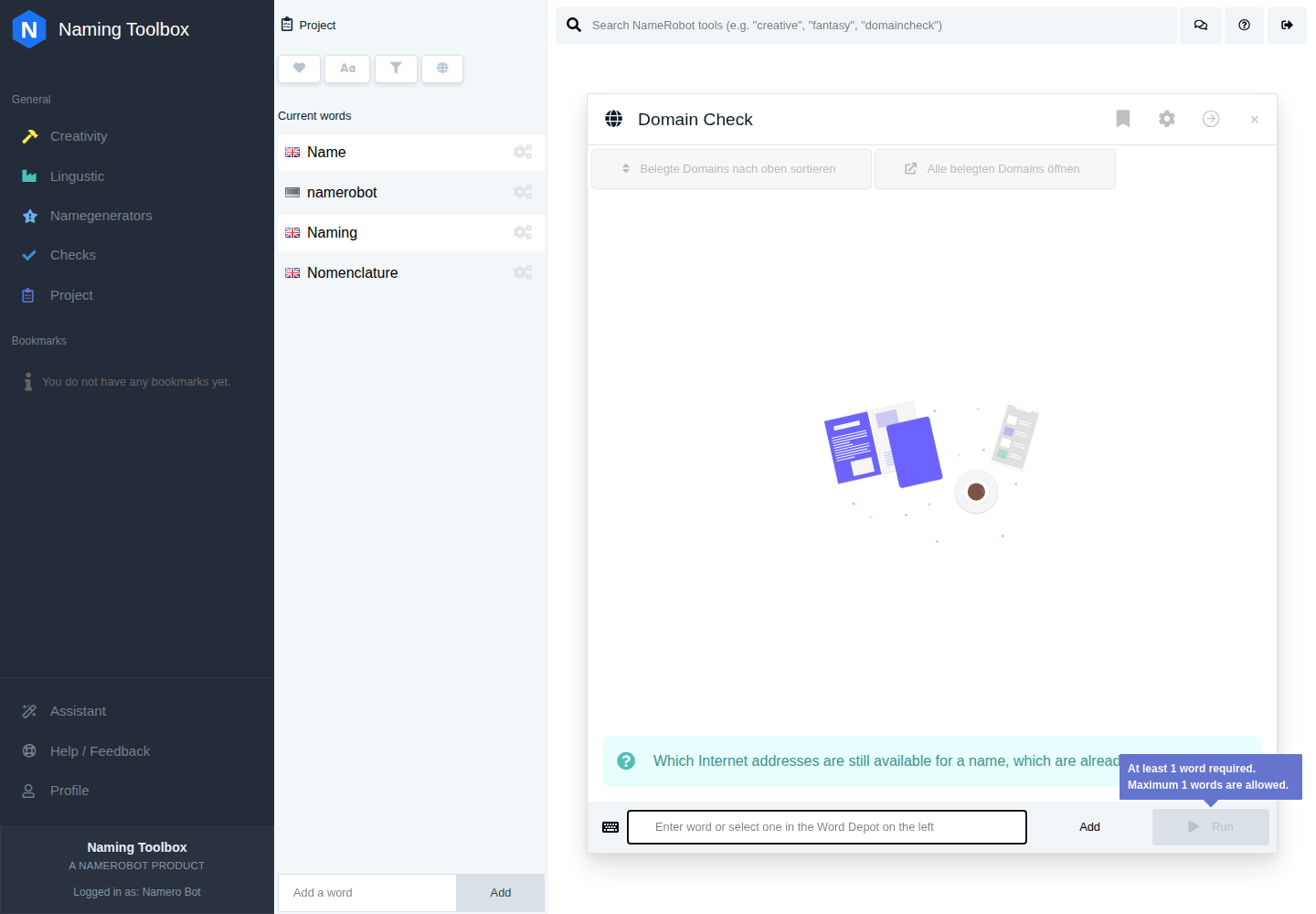The width and height of the screenshot is (1316, 914).
Task: Open settings gears for word Naming
Action: point(523,233)
